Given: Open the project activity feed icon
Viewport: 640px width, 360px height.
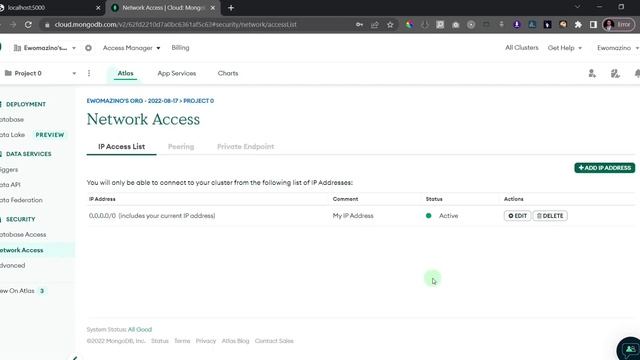Looking at the screenshot, I should (615, 73).
